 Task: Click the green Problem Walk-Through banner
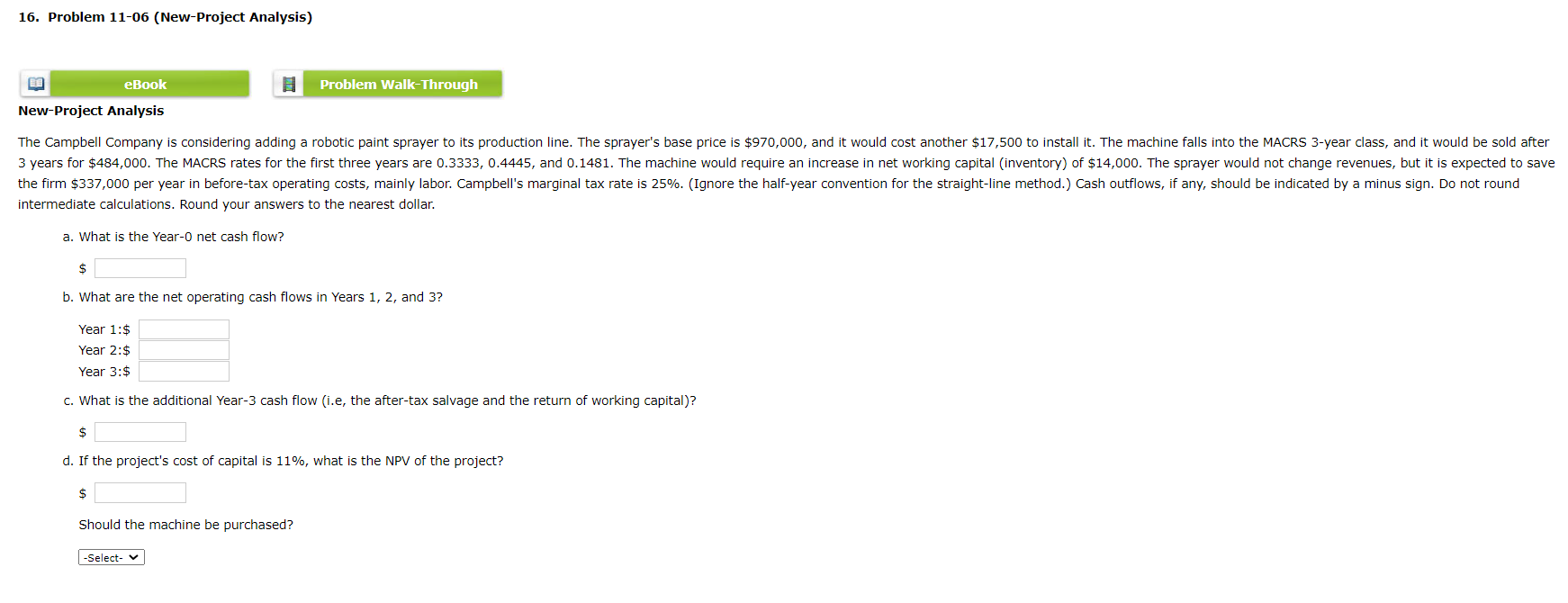pyautogui.click(x=398, y=84)
